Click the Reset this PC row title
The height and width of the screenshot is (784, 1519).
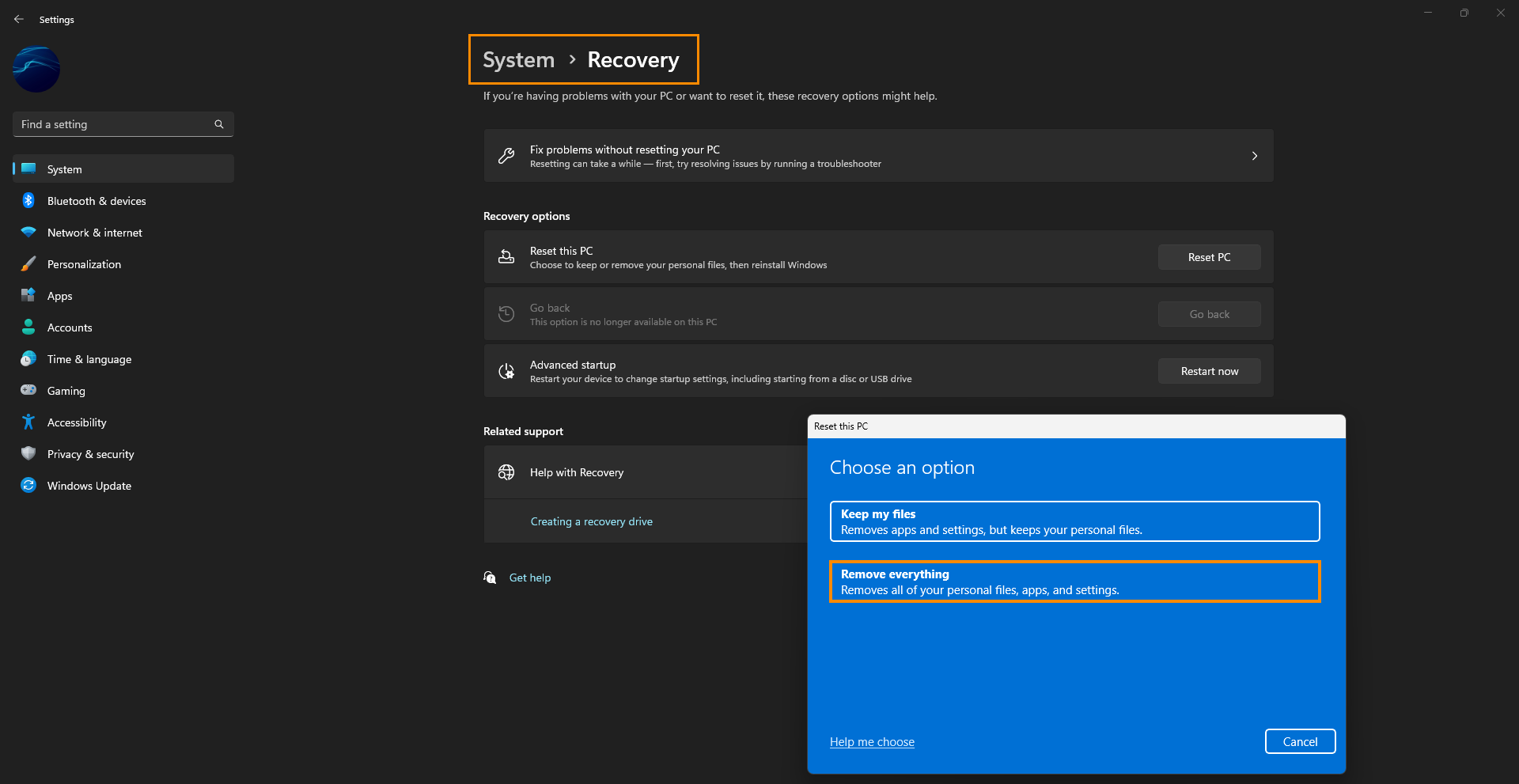pos(561,251)
